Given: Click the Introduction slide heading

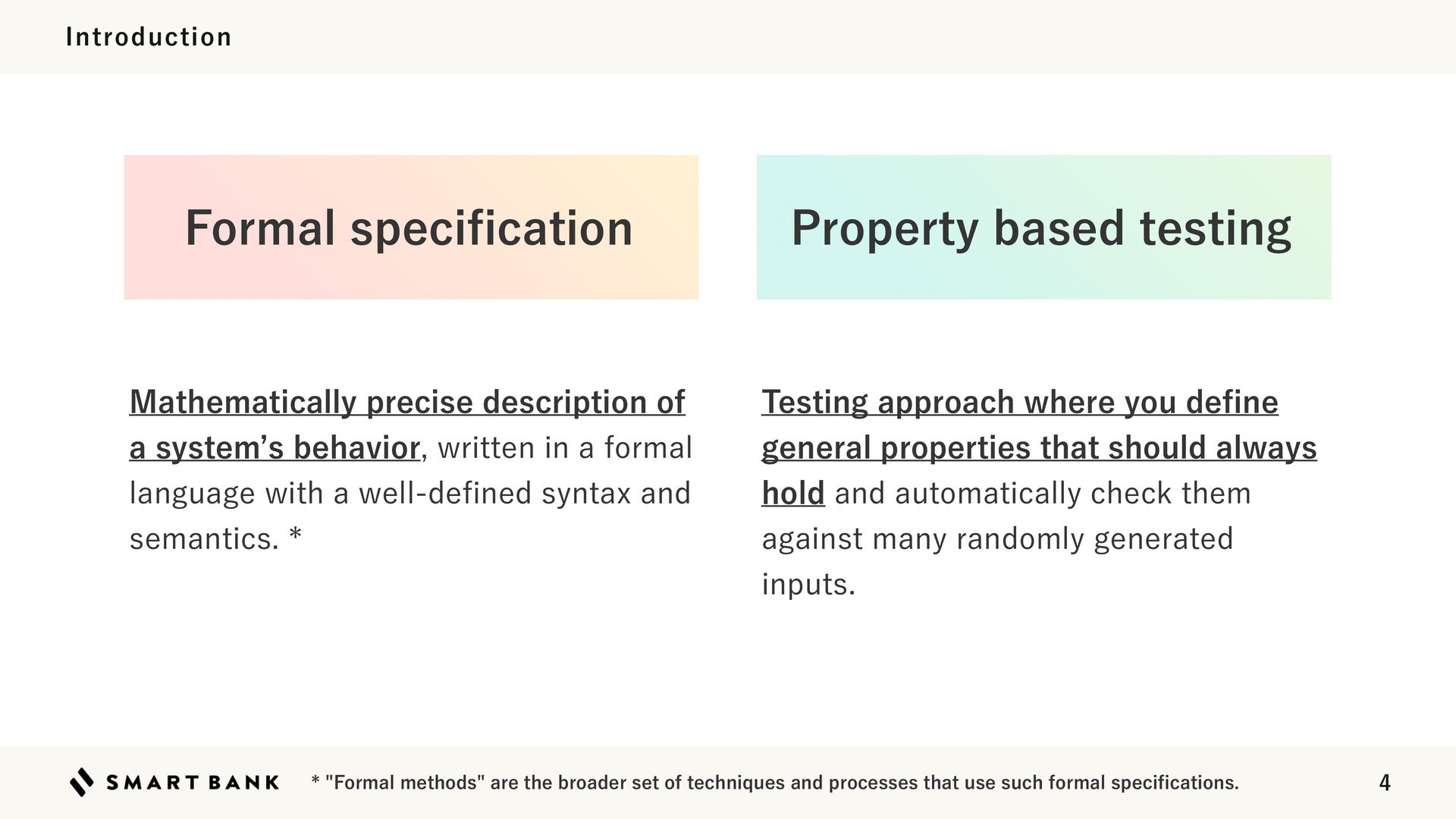Looking at the screenshot, I should (x=149, y=36).
